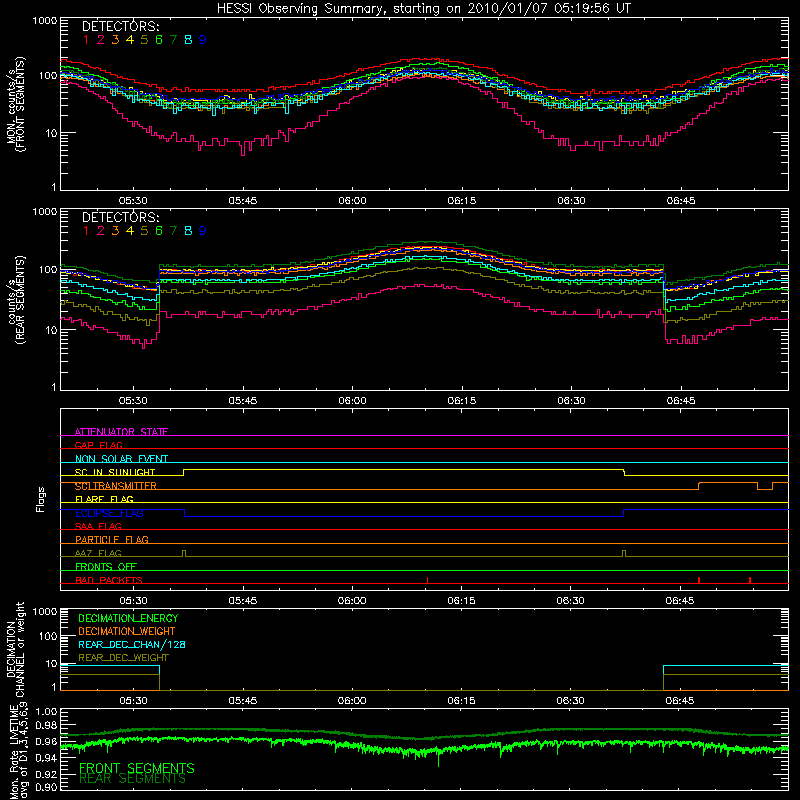Click DETECTORS: label in rear segments plot
800x800 pixels.
point(120,217)
